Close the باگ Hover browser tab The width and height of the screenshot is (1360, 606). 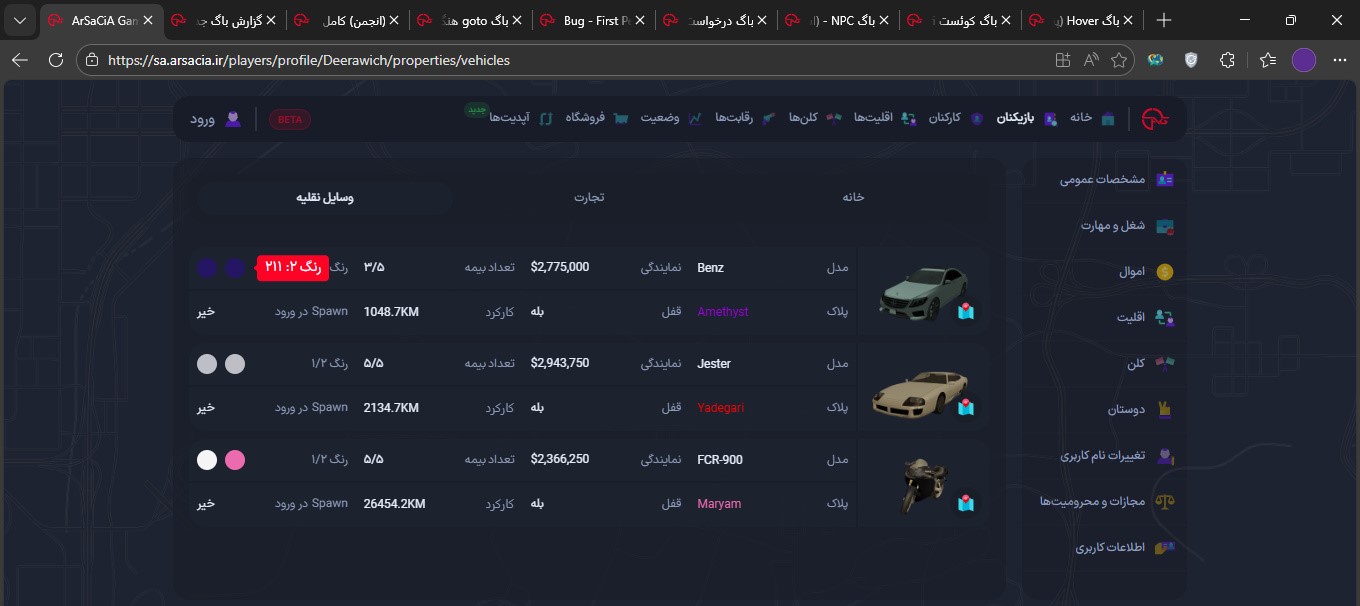coord(1129,20)
